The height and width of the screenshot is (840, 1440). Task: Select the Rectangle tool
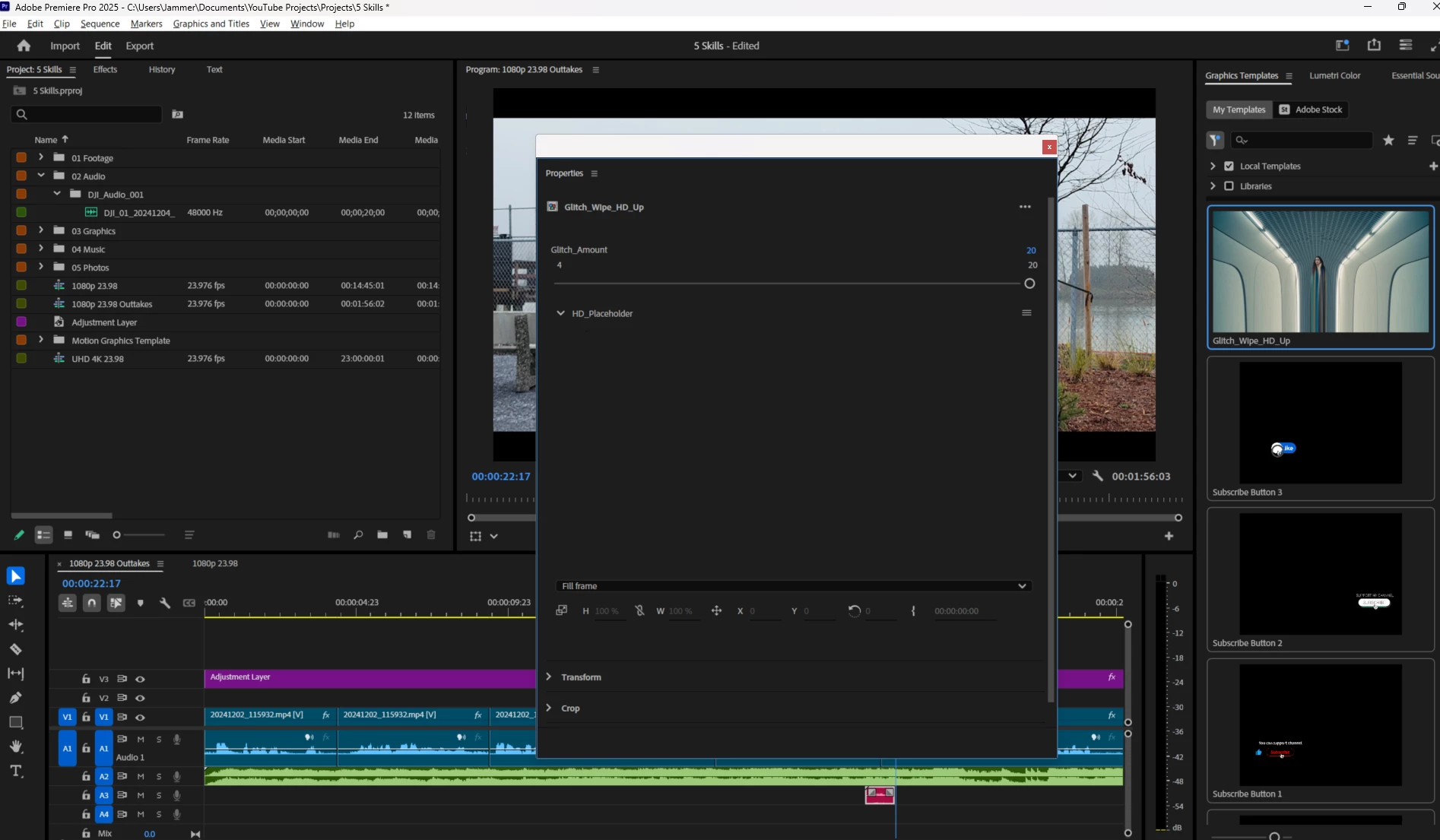tap(16, 722)
